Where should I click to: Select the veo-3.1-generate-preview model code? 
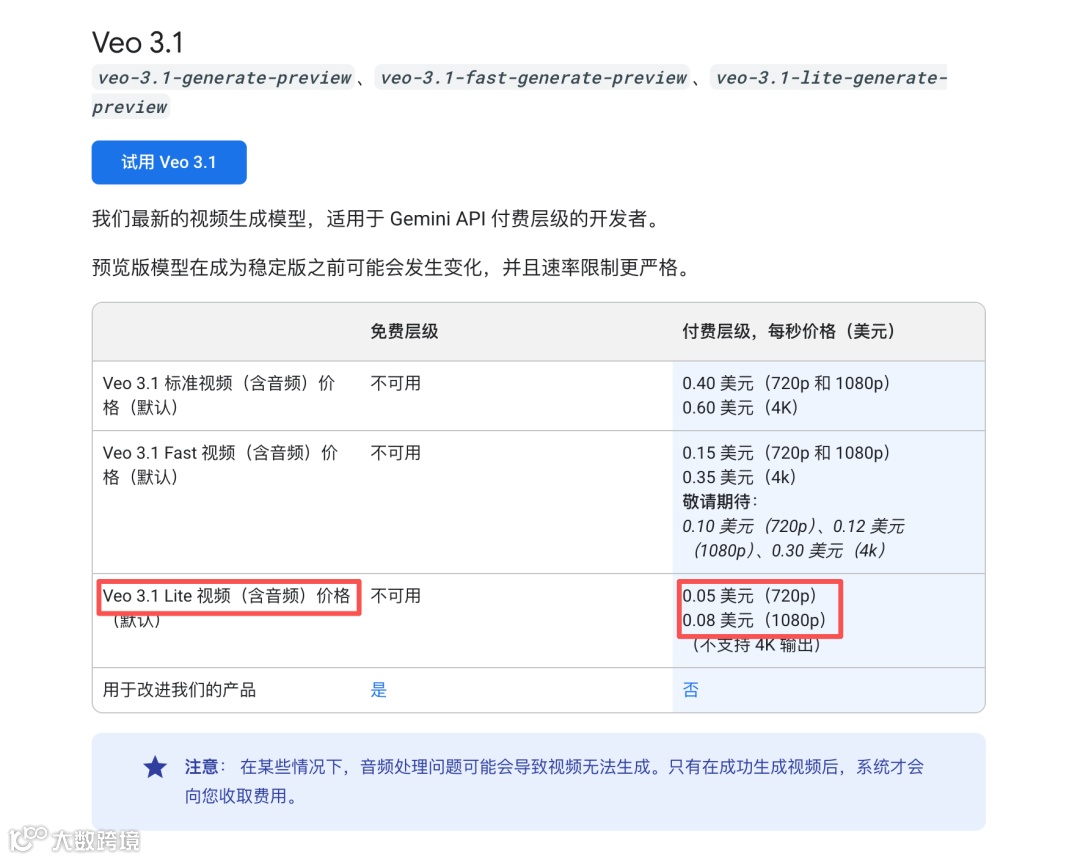click(x=224, y=77)
